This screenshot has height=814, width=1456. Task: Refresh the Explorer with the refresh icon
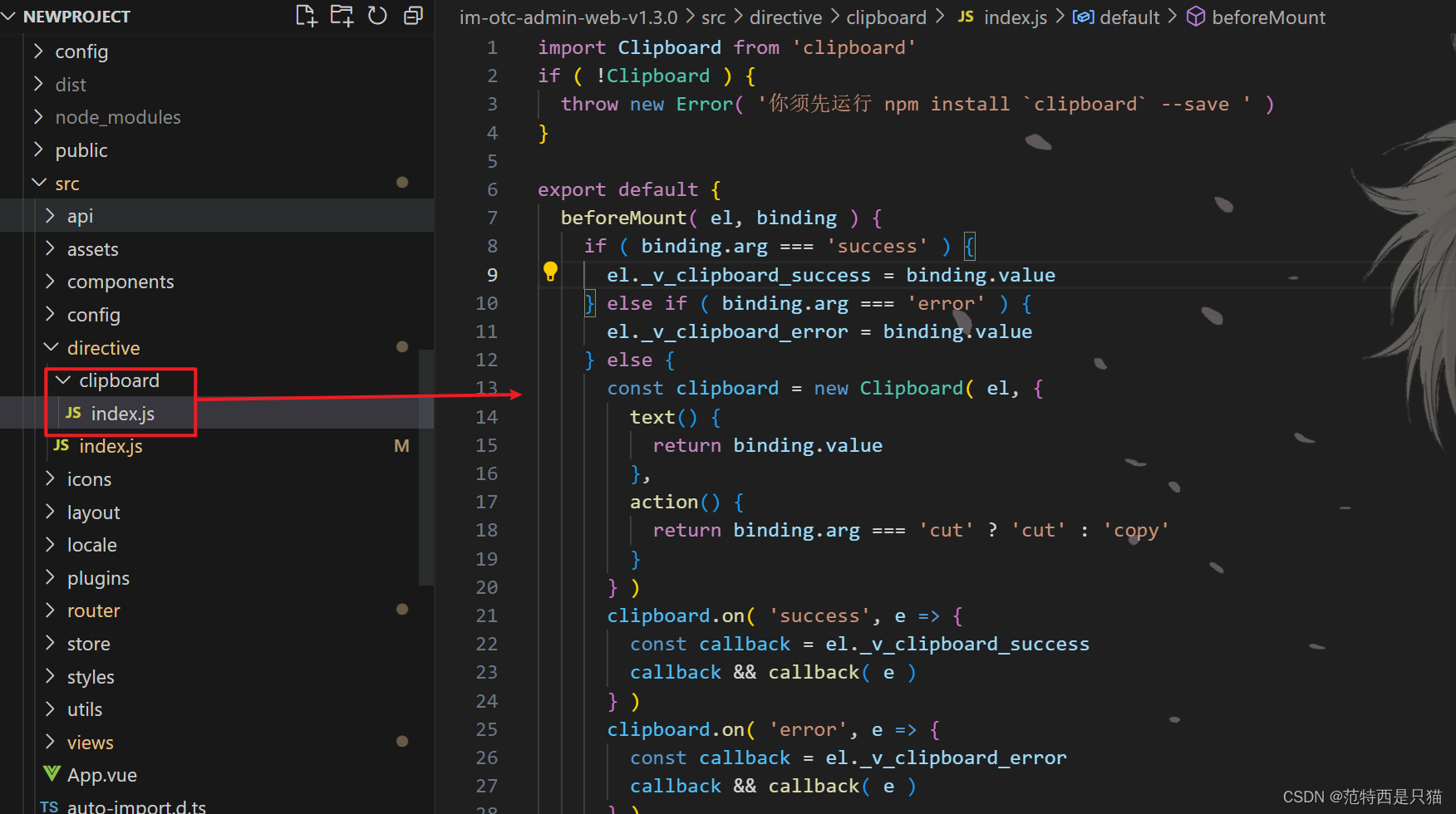pos(377,16)
